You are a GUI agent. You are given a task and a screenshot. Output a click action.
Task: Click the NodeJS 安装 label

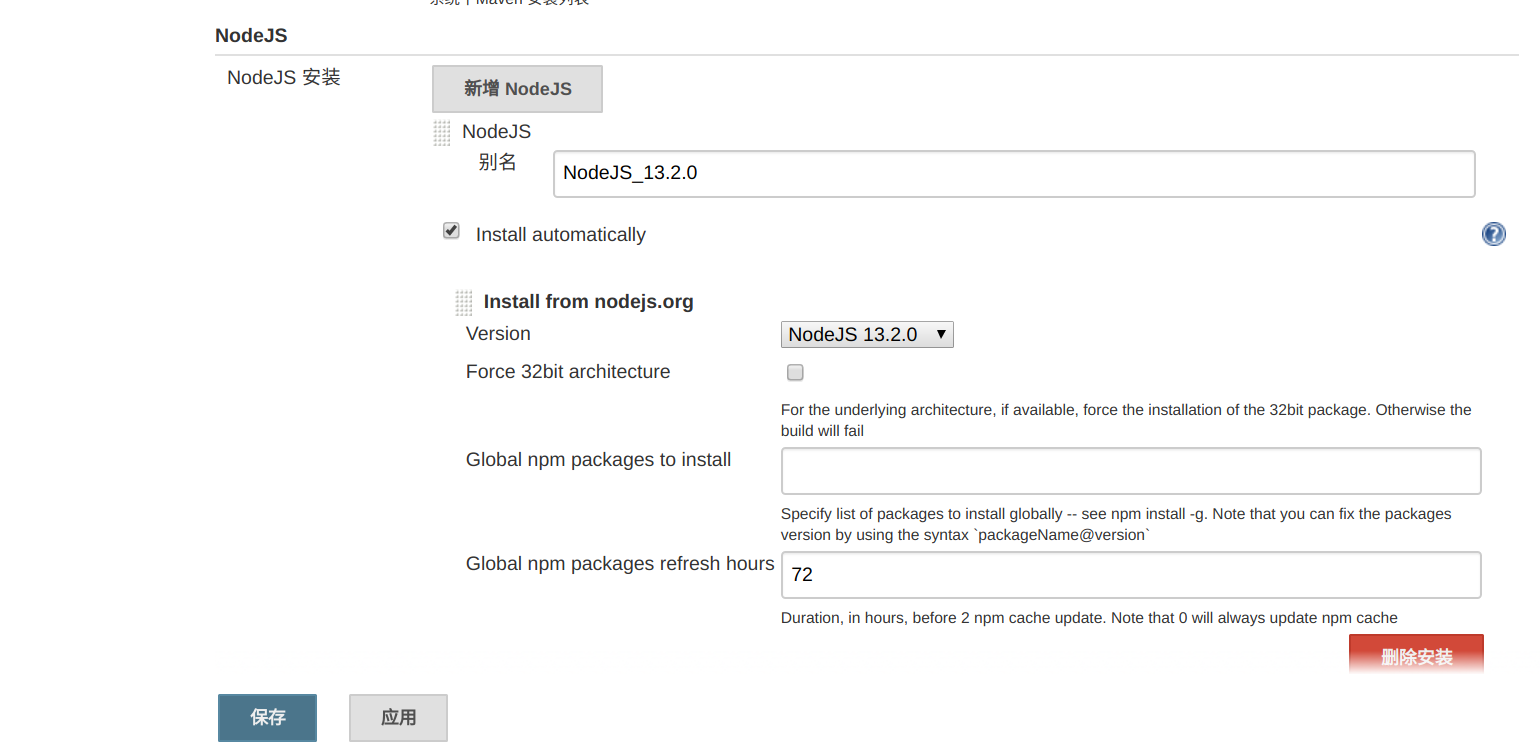284,77
